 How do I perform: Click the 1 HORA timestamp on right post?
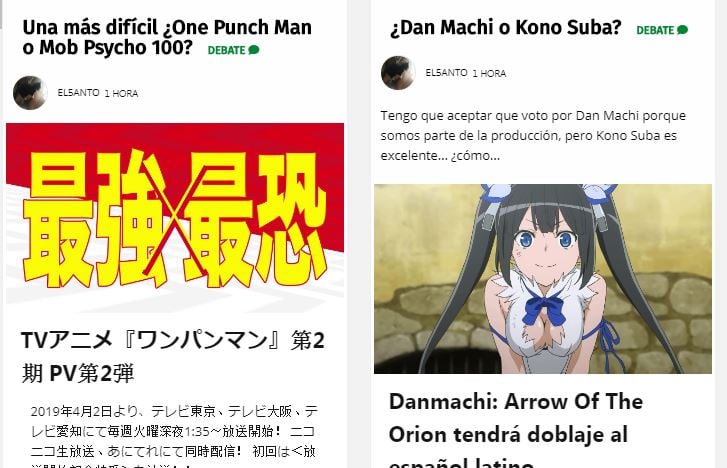tap(489, 73)
